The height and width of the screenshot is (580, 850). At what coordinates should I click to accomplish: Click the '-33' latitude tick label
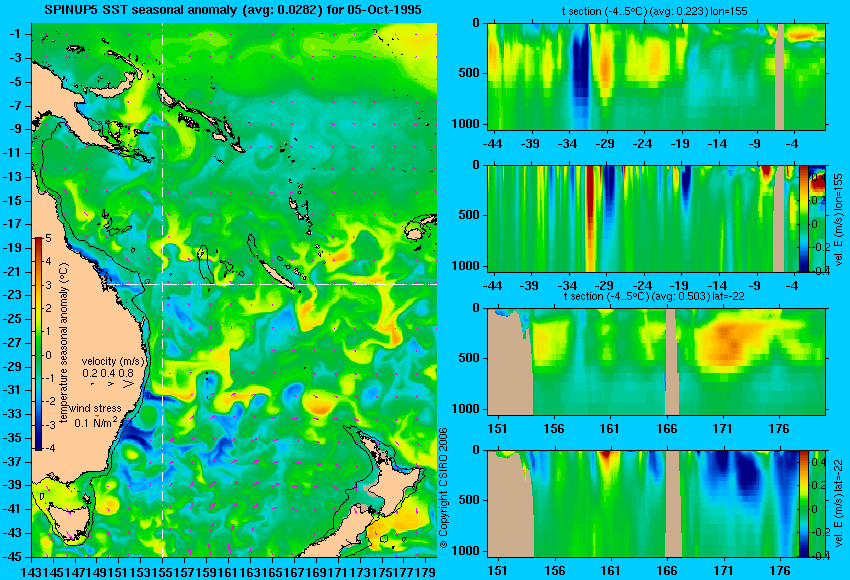pos(13,414)
